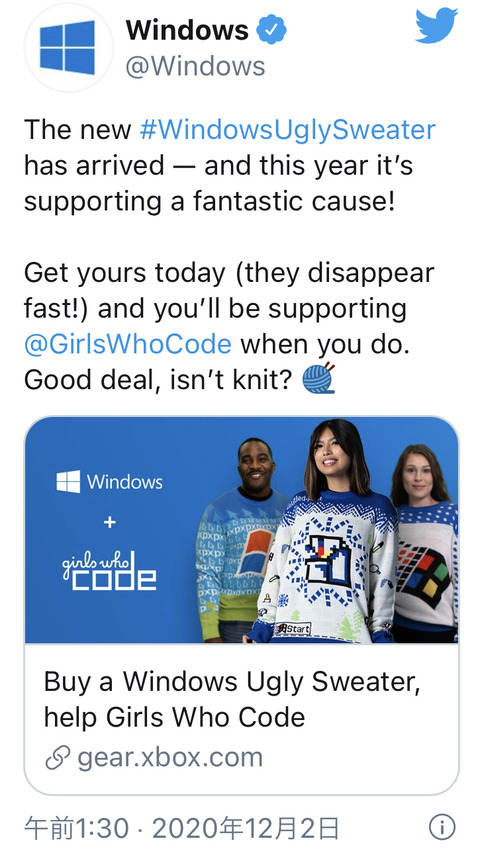Click the link chain icon
The height and width of the screenshot is (859, 480).
57,758
